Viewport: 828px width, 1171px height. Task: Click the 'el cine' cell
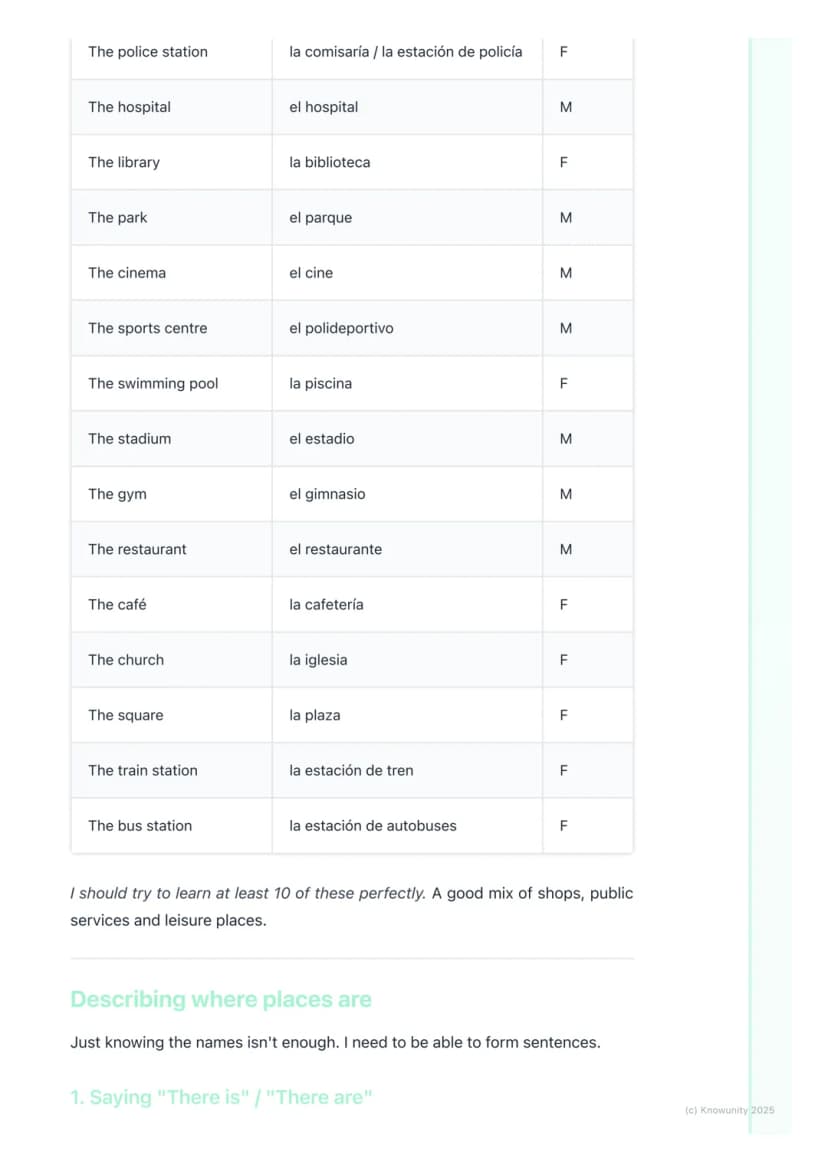click(407, 273)
